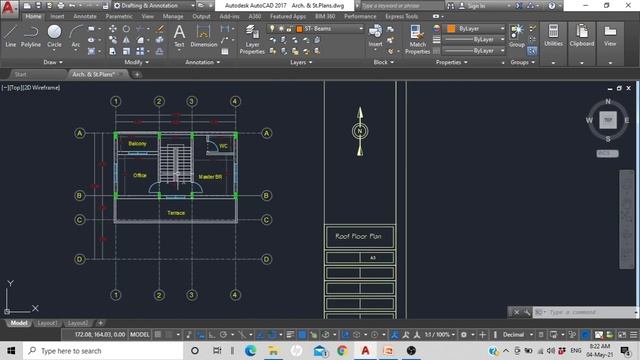
Task: Click the Offset tool icon
Action: 160,51
